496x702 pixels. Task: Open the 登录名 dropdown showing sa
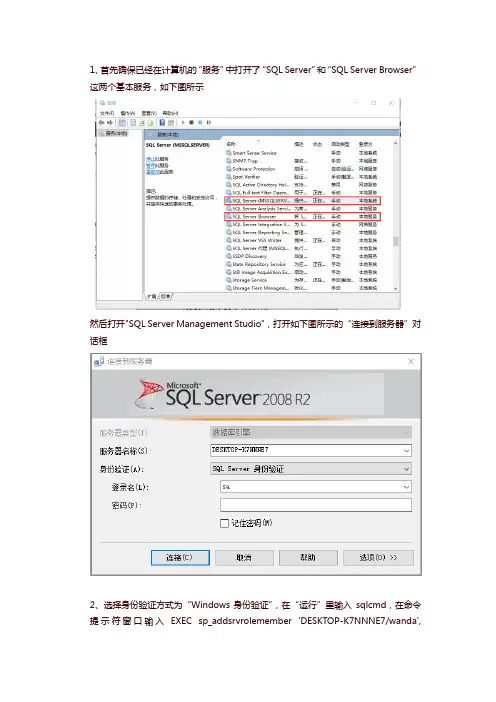pyautogui.click(x=316, y=487)
